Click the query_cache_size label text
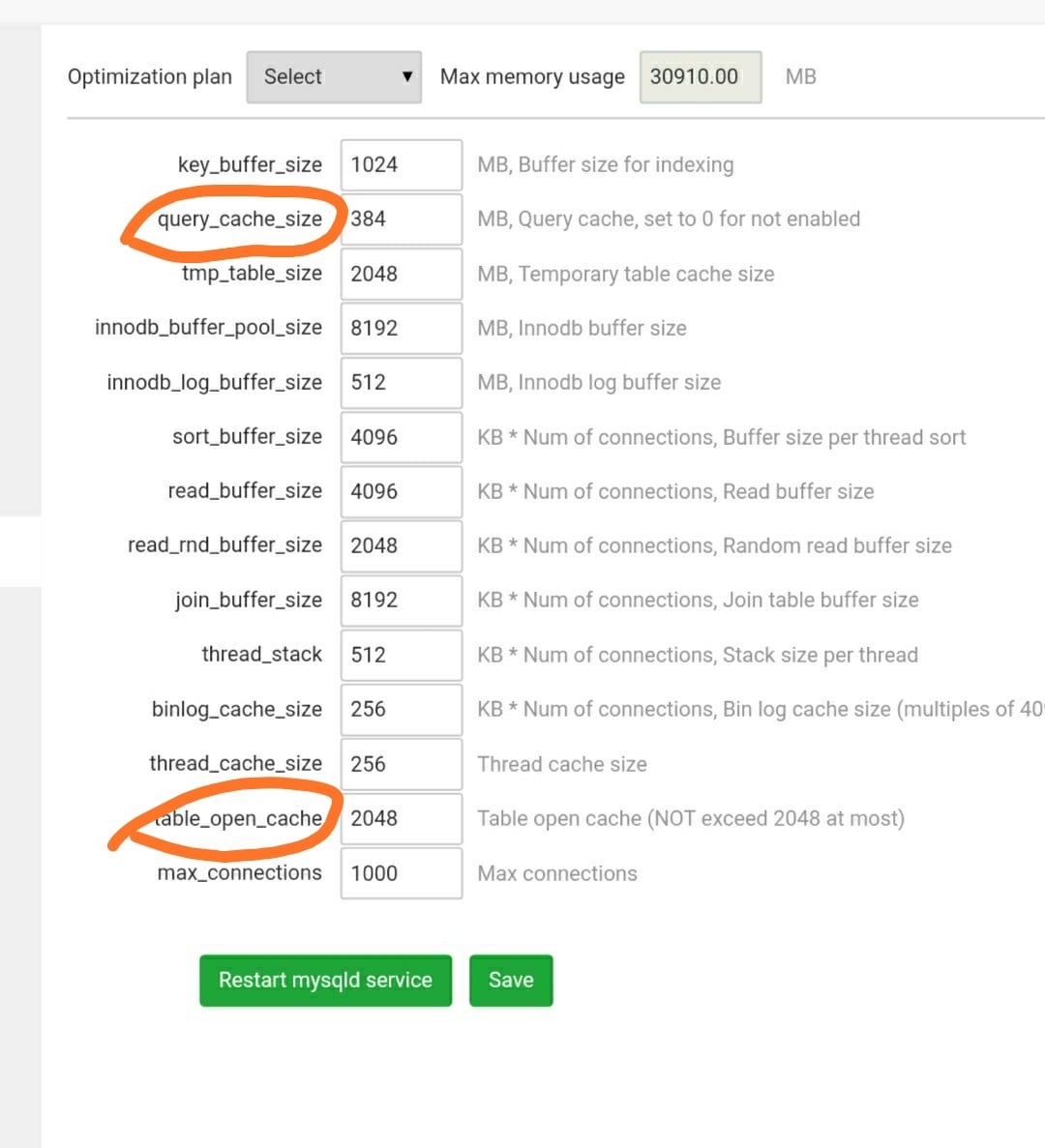The width and height of the screenshot is (1045, 1148). coord(239,220)
